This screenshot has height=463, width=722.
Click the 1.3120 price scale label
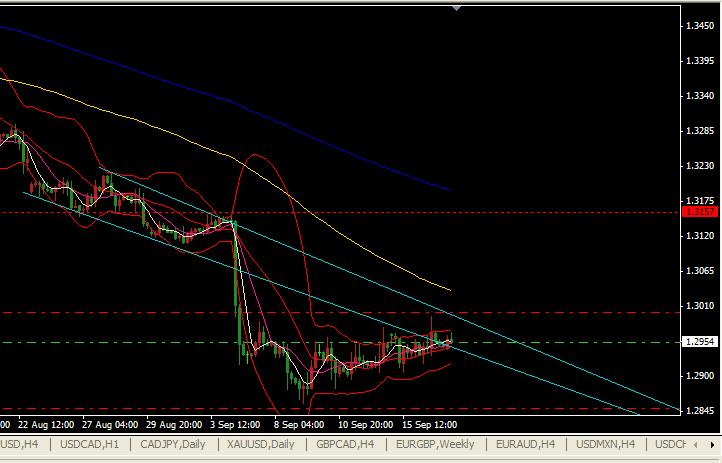[x=700, y=236]
